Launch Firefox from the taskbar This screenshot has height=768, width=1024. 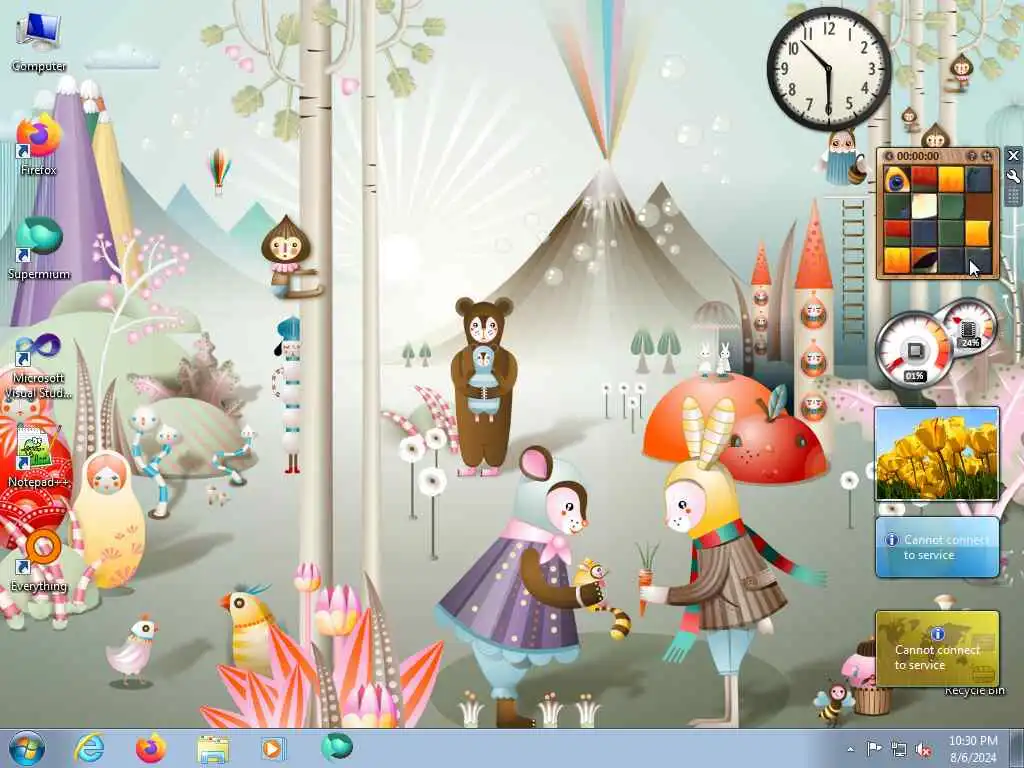151,748
